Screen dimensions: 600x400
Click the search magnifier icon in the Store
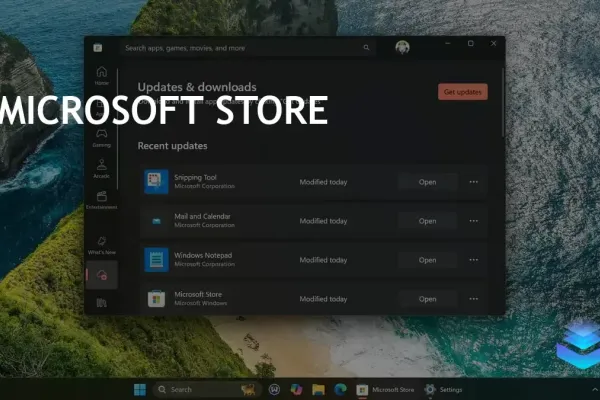coord(366,47)
